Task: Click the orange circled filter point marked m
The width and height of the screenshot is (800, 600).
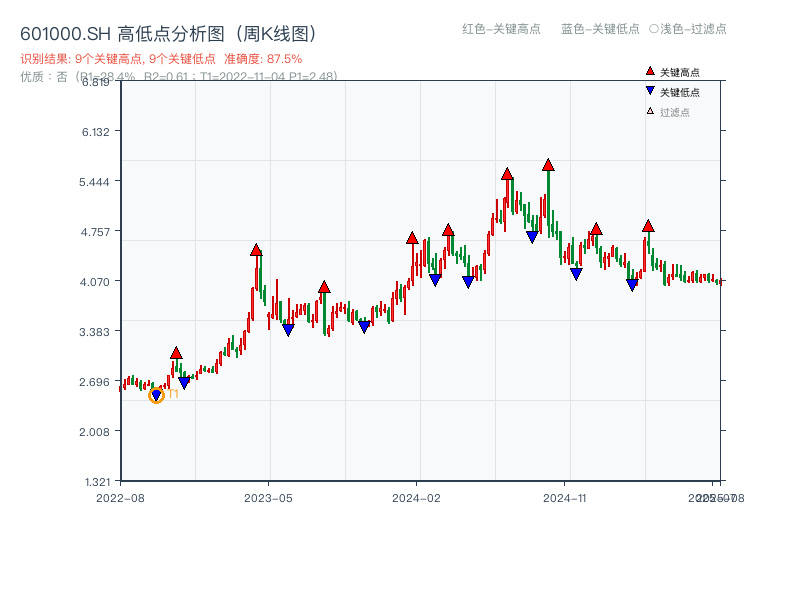Action: click(156, 396)
